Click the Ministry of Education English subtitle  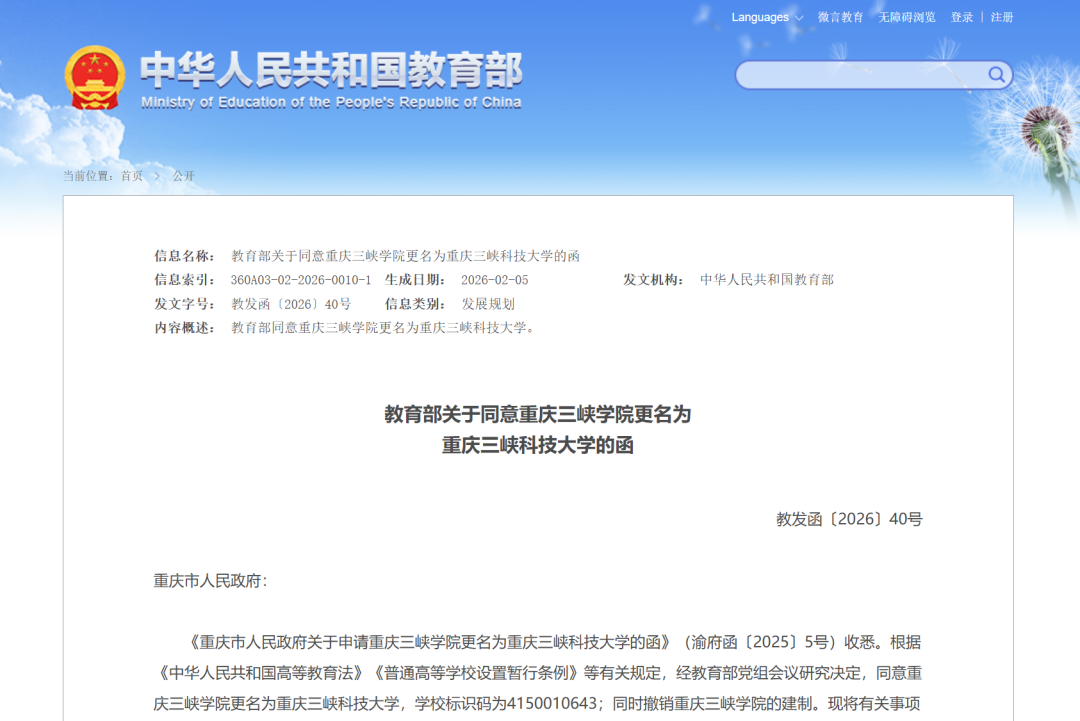(x=330, y=101)
